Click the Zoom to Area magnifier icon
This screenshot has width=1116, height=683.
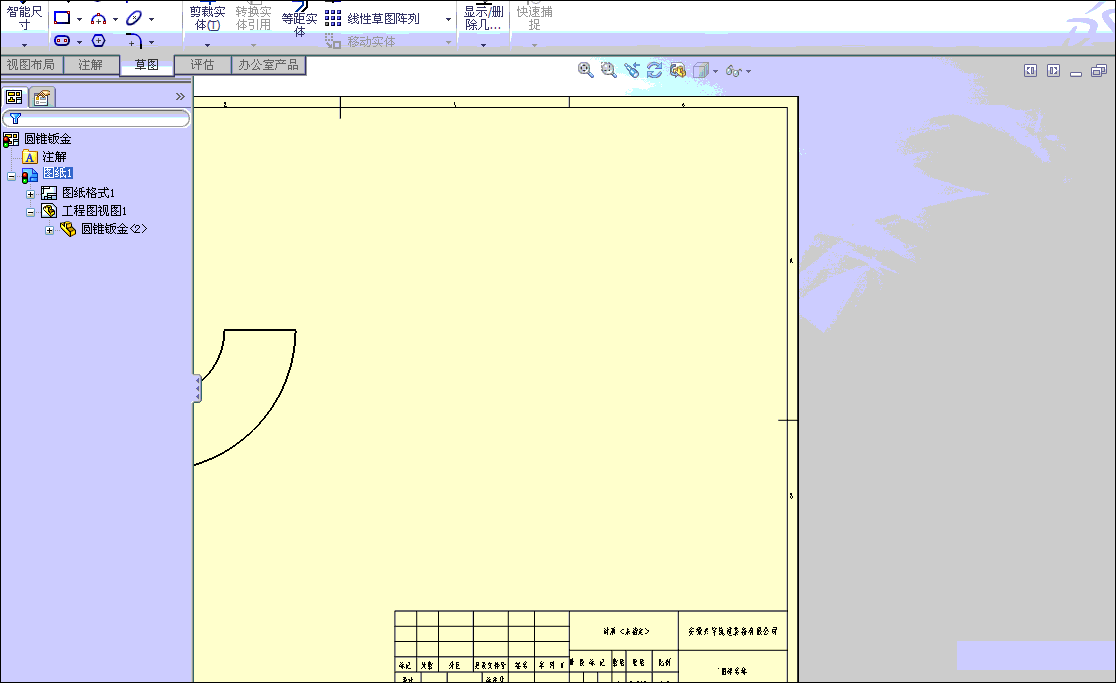[609, 70]
